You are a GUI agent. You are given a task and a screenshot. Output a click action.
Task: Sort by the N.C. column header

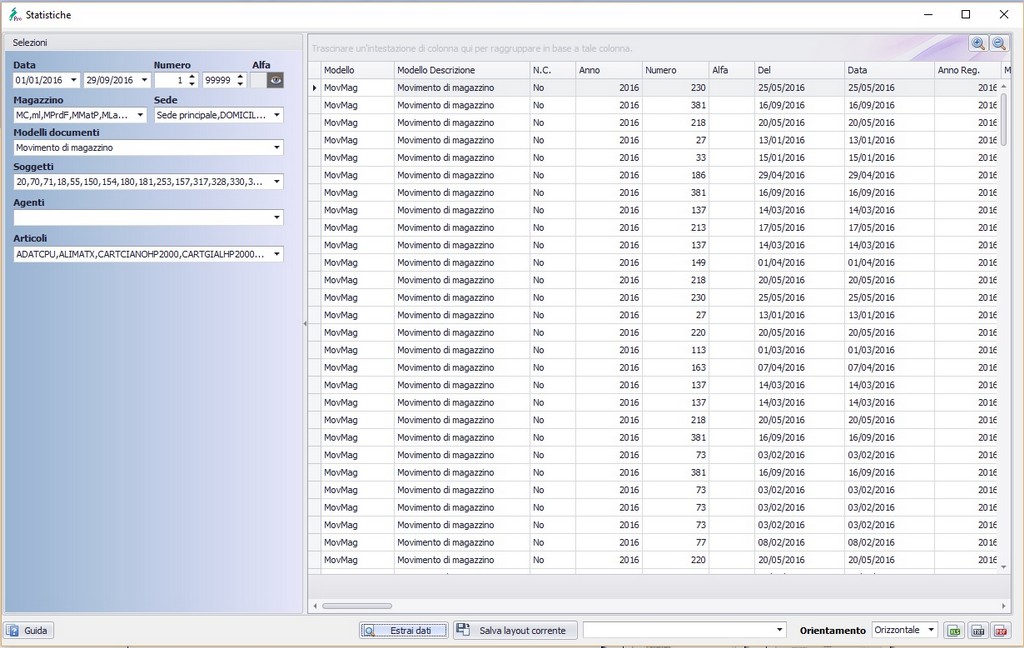point(552,70)
